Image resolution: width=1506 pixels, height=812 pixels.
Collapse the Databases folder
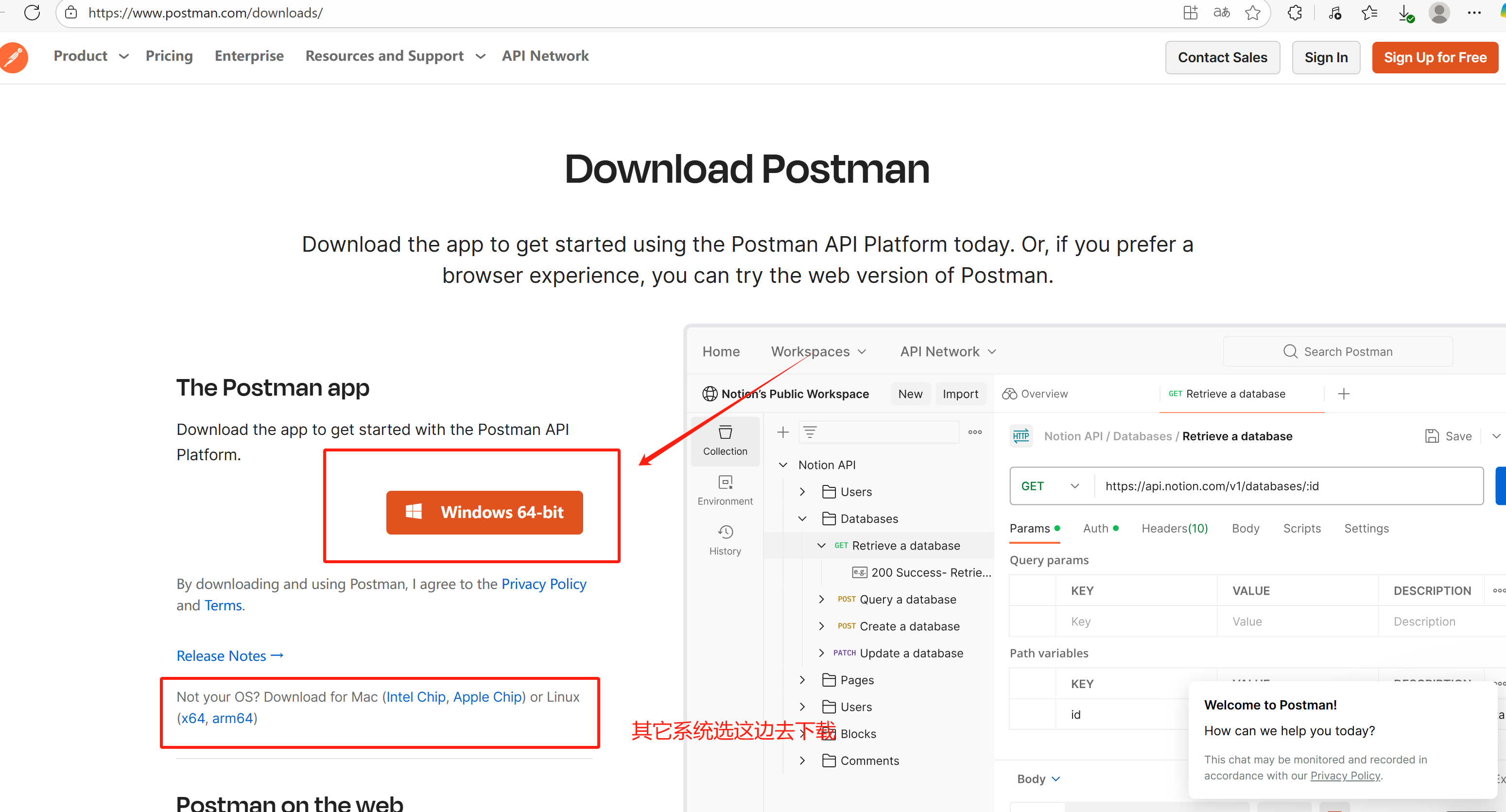802,518
